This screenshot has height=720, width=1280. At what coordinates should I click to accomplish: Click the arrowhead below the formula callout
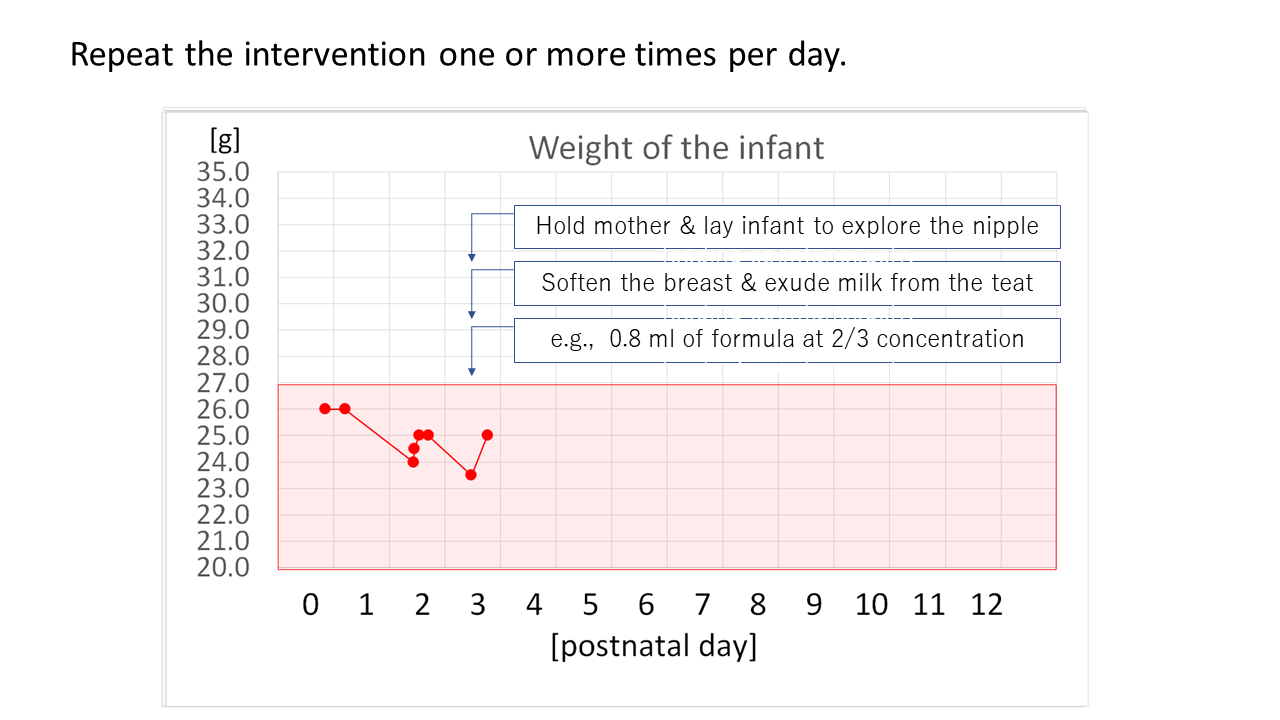point(472,372)
